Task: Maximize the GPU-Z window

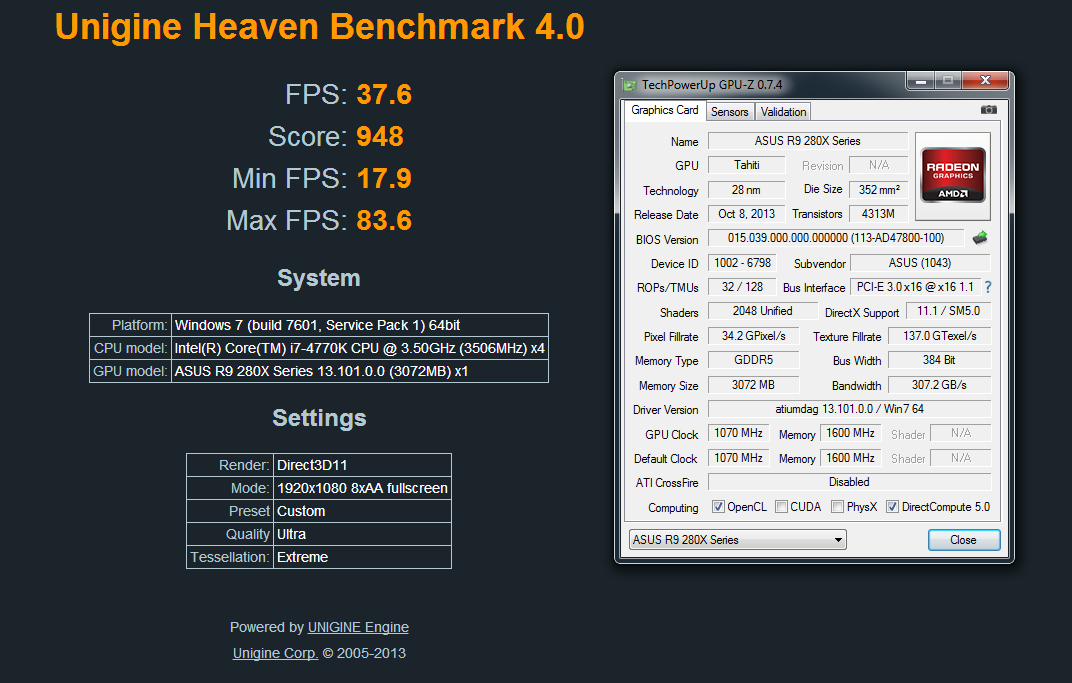Action: pos(948,81)
